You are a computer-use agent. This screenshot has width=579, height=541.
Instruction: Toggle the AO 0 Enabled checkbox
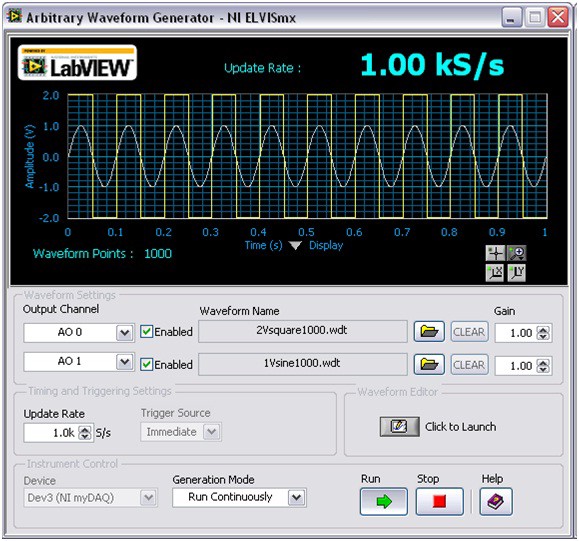click(x=147, y=332)
